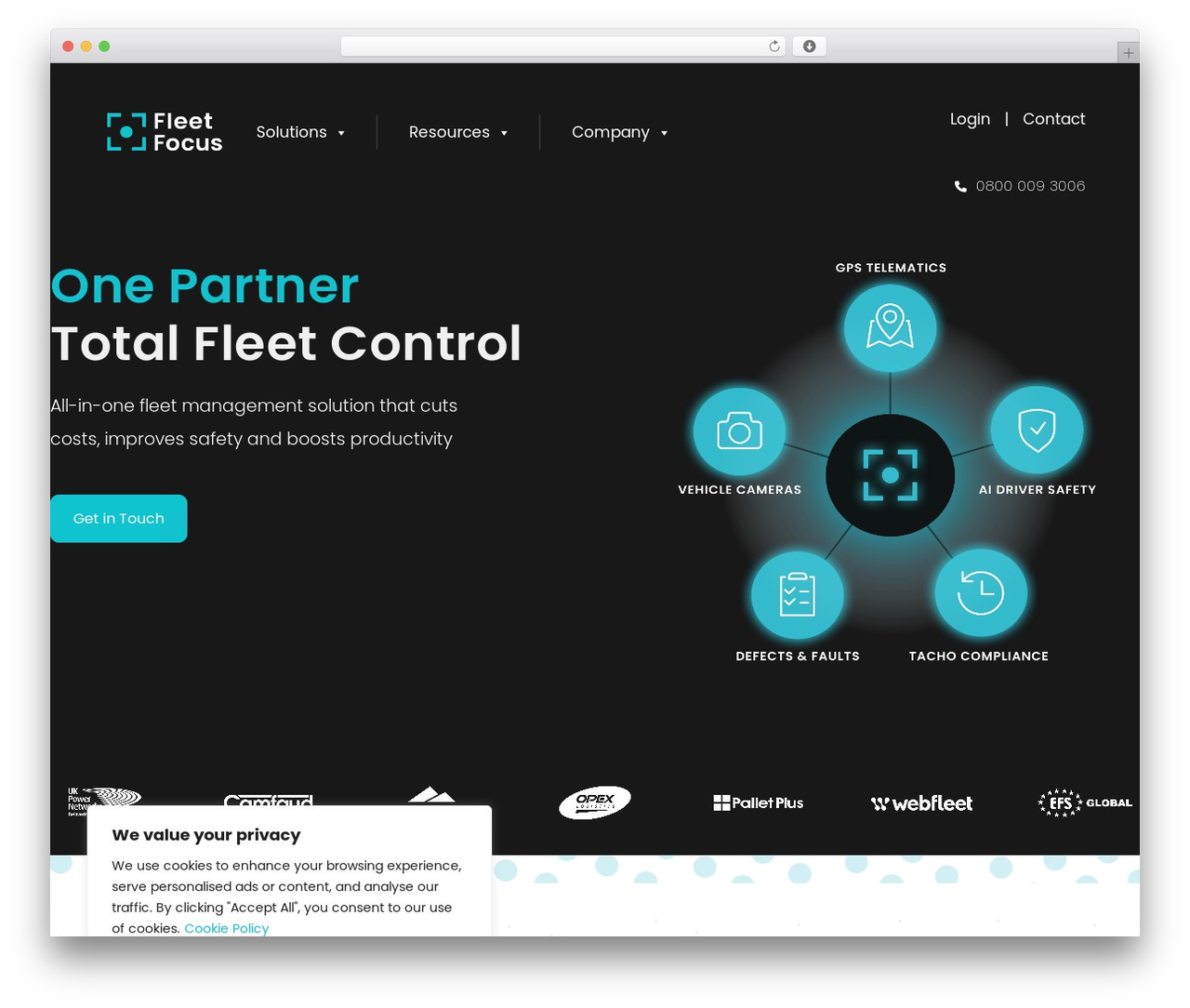This screenshot has width=1190, height=1008.
Task: Click the browser address bar
Action: coord(563,46)
